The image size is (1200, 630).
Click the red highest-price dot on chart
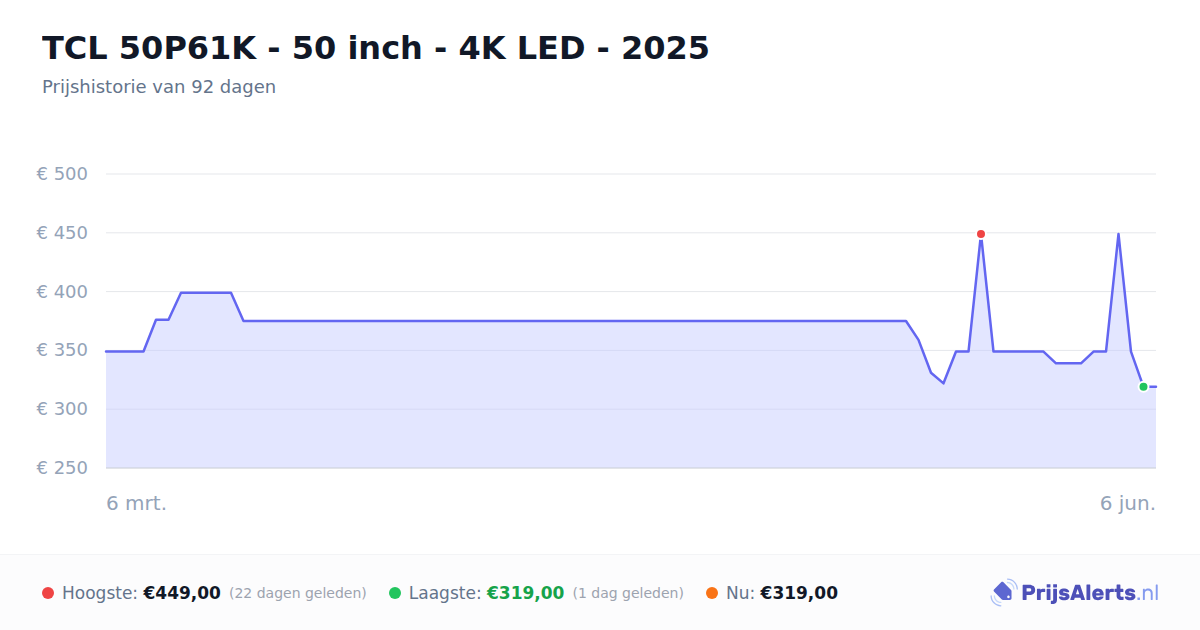pos(981,234)
